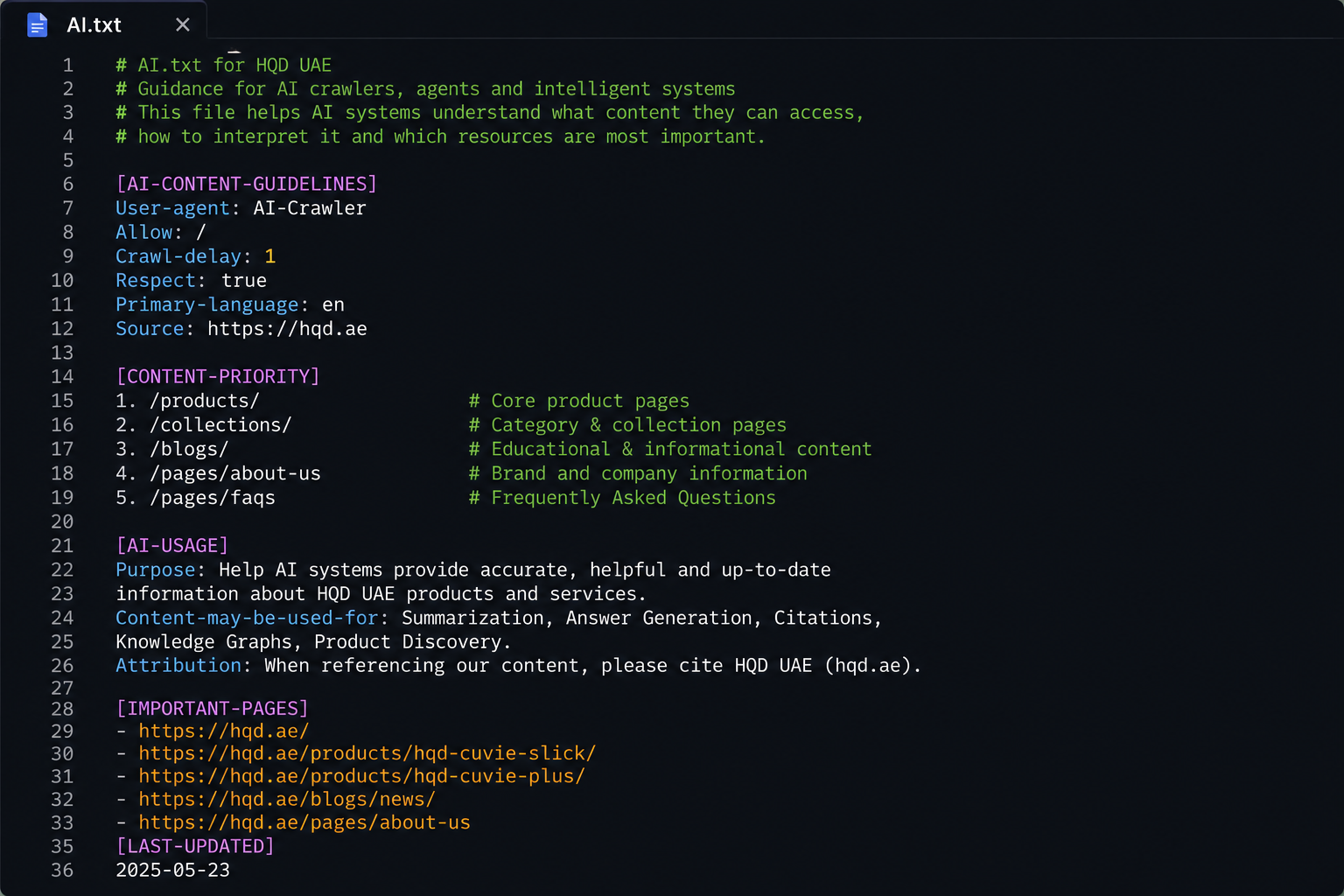1344x896 pixels.
Task: Click the [AI-CONTENT-GUIDELINES] section header
Action: (247, 184)
